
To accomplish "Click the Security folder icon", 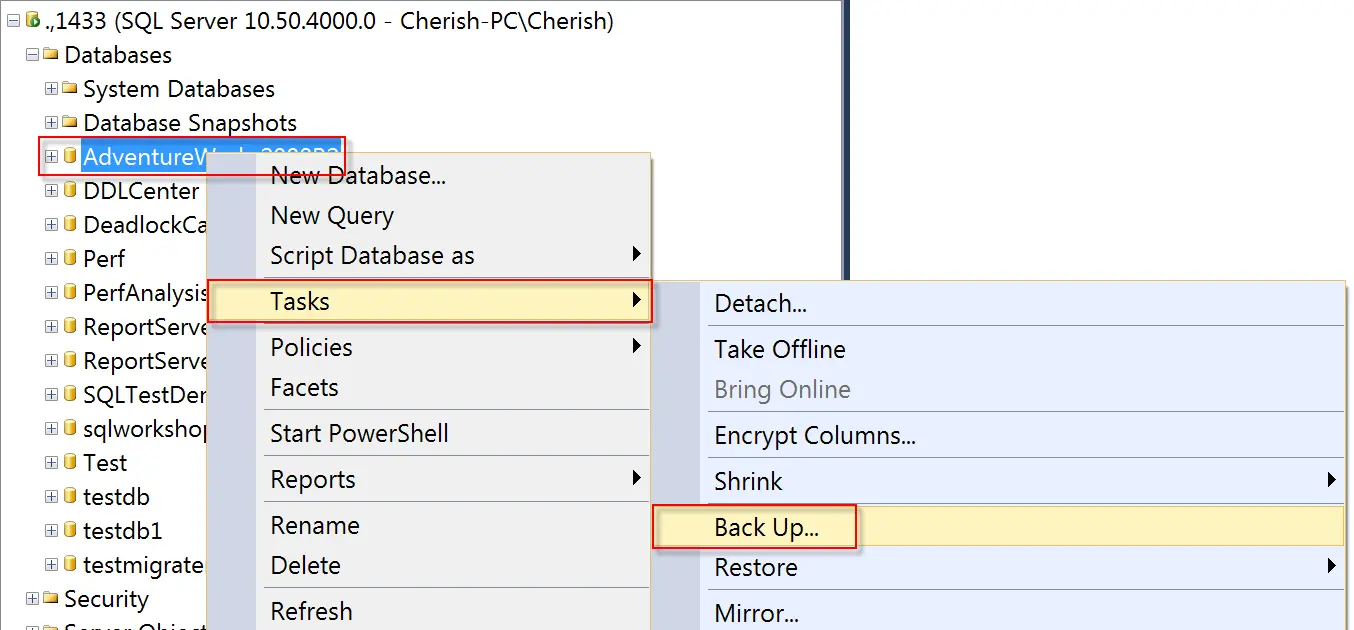I will click(51, 598).
